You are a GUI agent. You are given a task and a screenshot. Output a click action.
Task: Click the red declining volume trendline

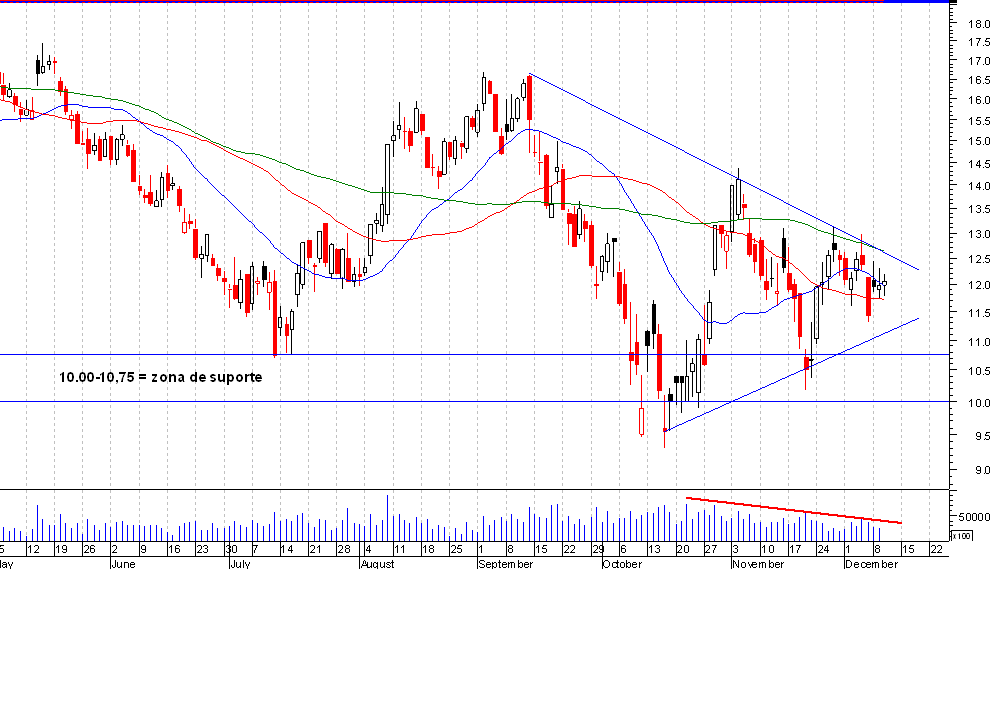pos(794,511)
